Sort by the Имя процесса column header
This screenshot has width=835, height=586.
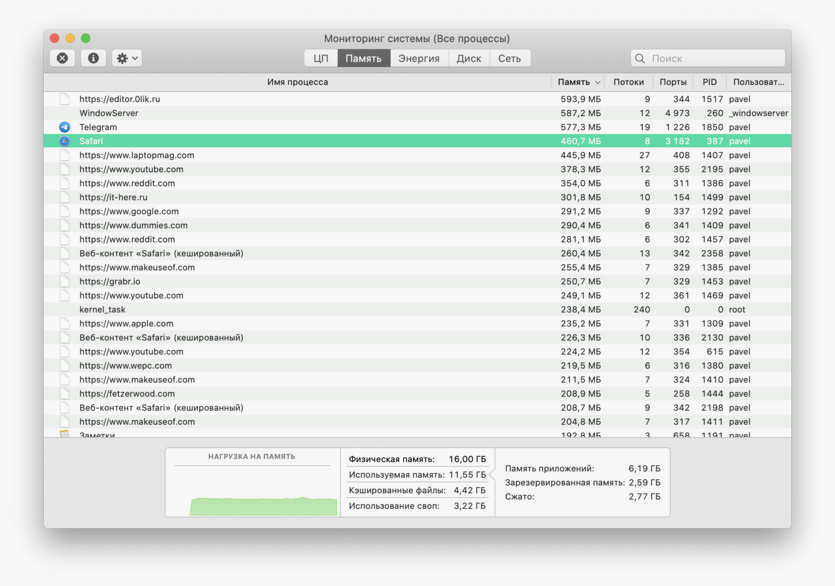pyautogui.click(x=297, y=82)
